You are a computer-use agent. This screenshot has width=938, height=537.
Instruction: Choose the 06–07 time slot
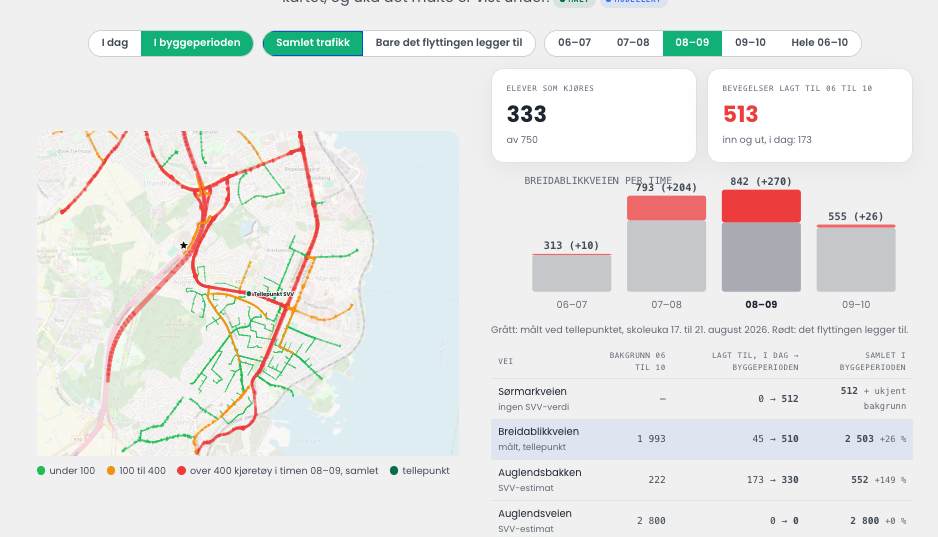pyautogui.click(x=574, y=43)
